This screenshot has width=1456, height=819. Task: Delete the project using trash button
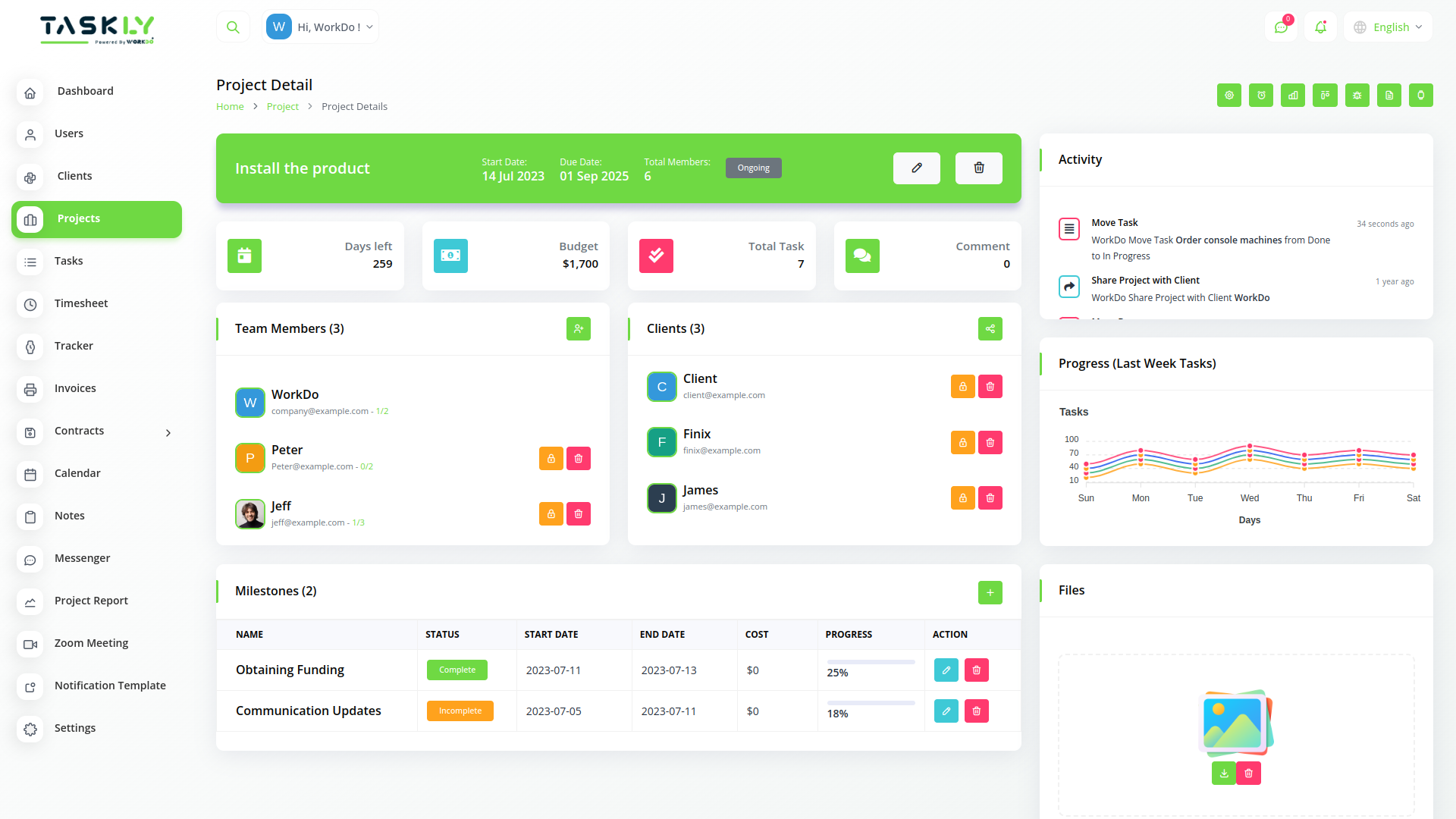coord(978,168)
